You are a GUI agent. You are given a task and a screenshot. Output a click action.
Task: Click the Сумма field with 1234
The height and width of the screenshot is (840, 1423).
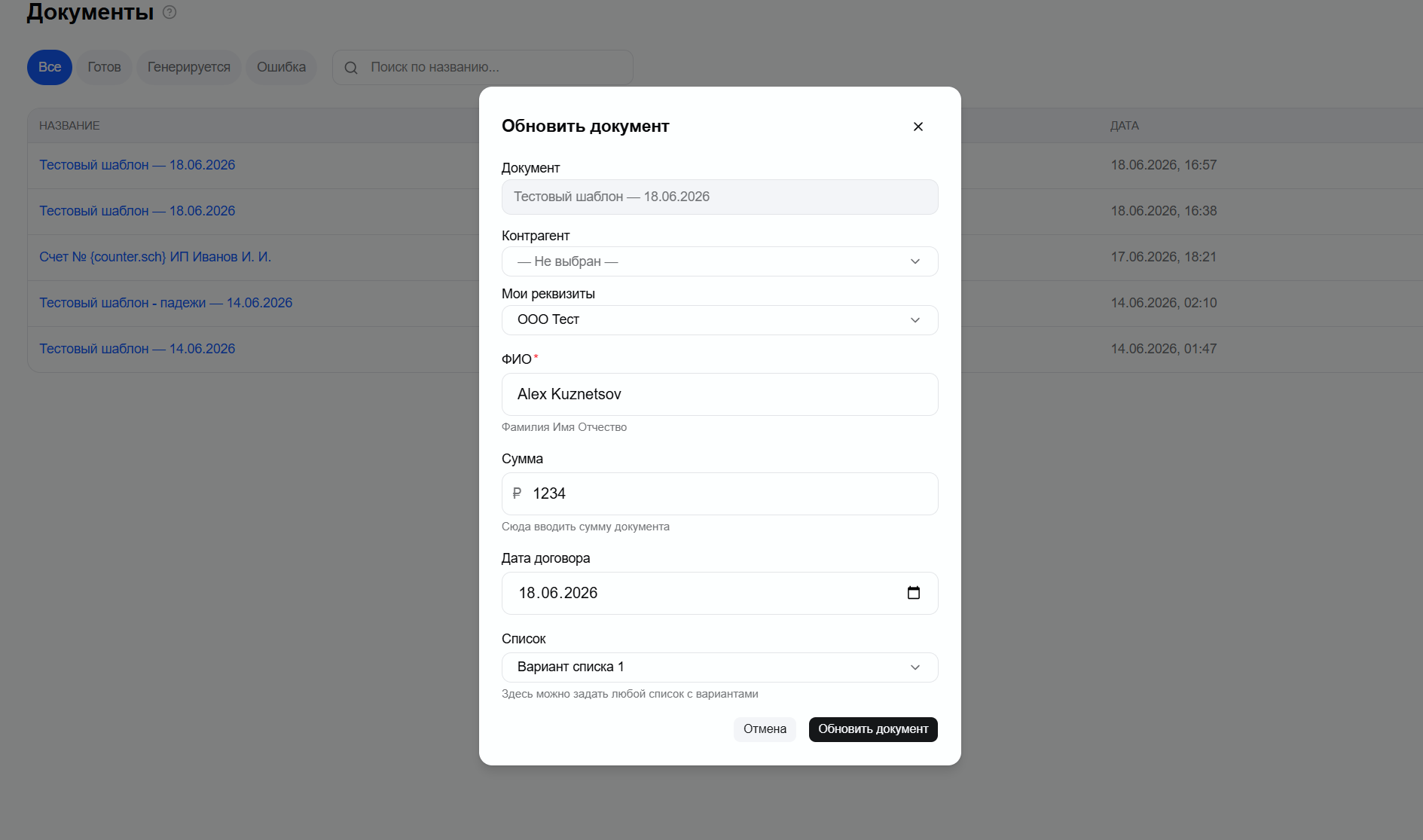tap(719, 493)
